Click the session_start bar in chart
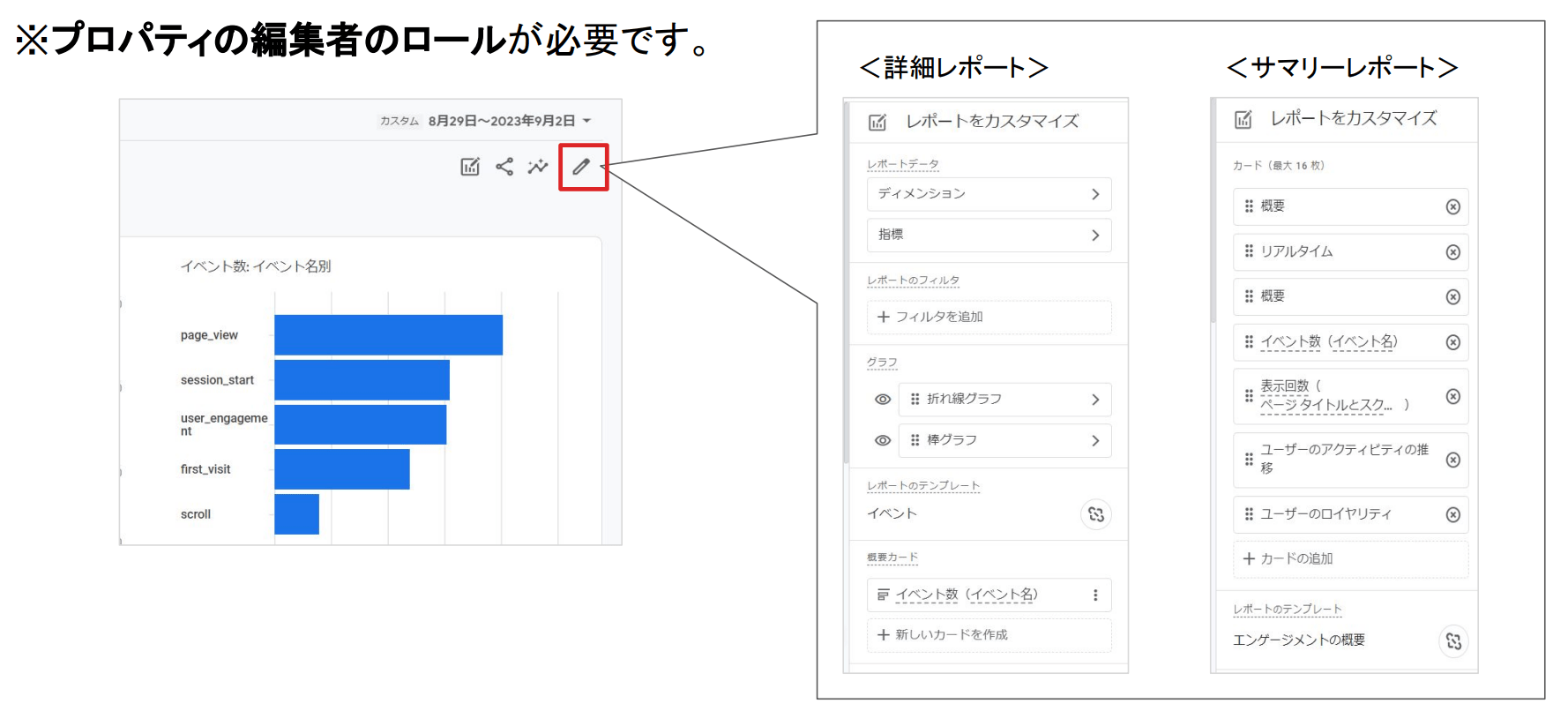 click(362, 380)
